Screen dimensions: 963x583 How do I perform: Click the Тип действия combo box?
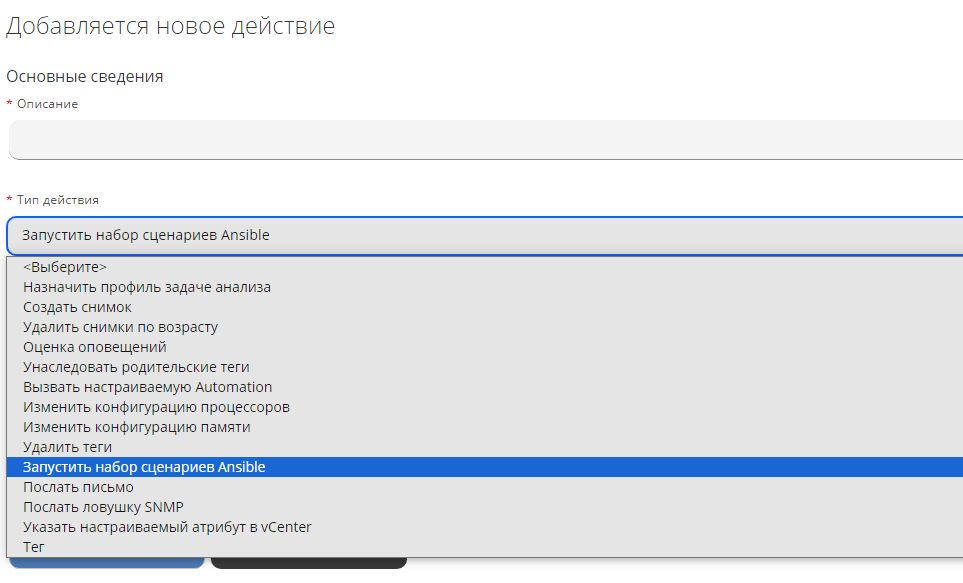pyautogui.click(x=486, y=236)
